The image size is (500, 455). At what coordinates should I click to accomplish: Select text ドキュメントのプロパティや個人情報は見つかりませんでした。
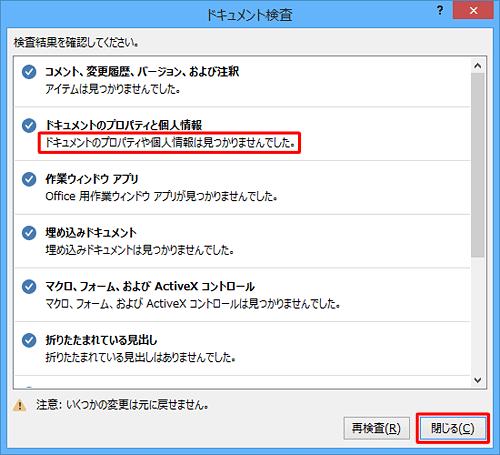170,143
